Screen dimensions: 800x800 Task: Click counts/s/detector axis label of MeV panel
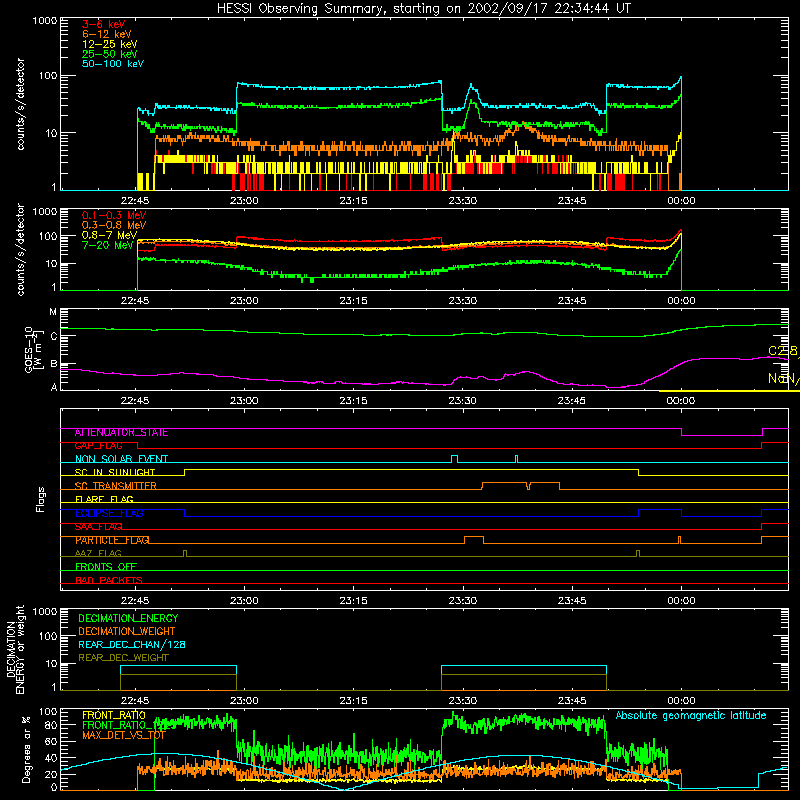pos(20,249)
